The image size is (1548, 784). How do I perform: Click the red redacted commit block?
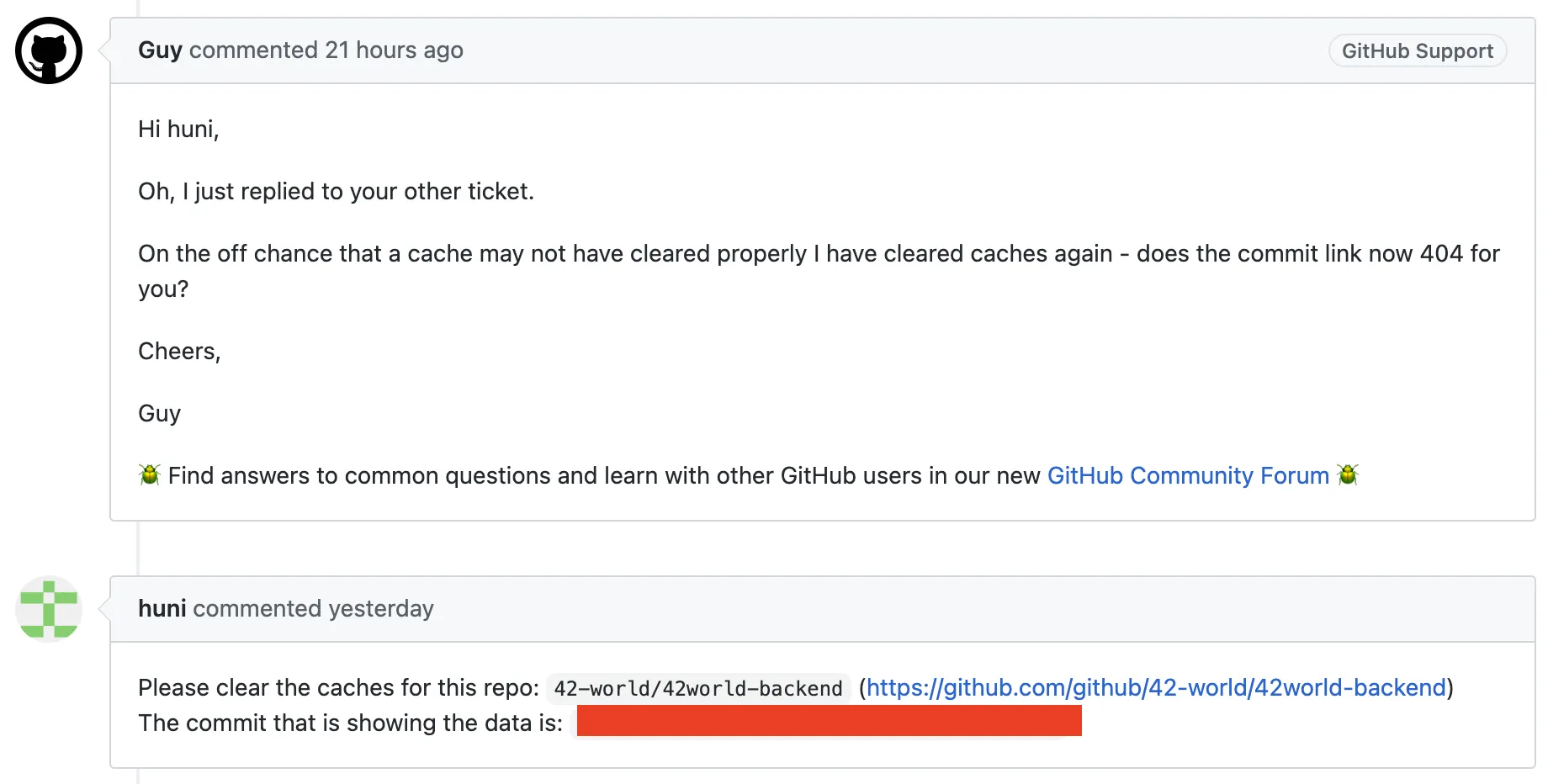click(829, 721)
